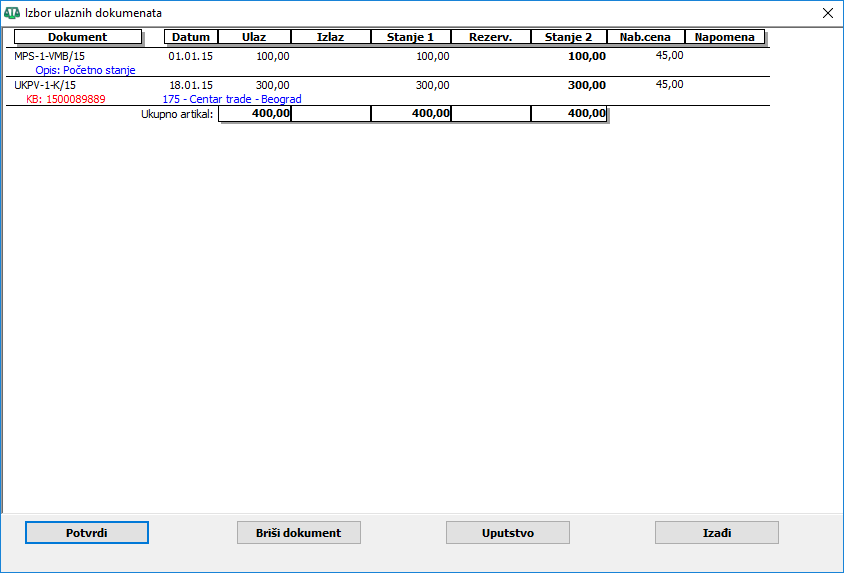Click Stanje 1 value 300,00
The image size is (844, 573).
[x=433, y=85]
